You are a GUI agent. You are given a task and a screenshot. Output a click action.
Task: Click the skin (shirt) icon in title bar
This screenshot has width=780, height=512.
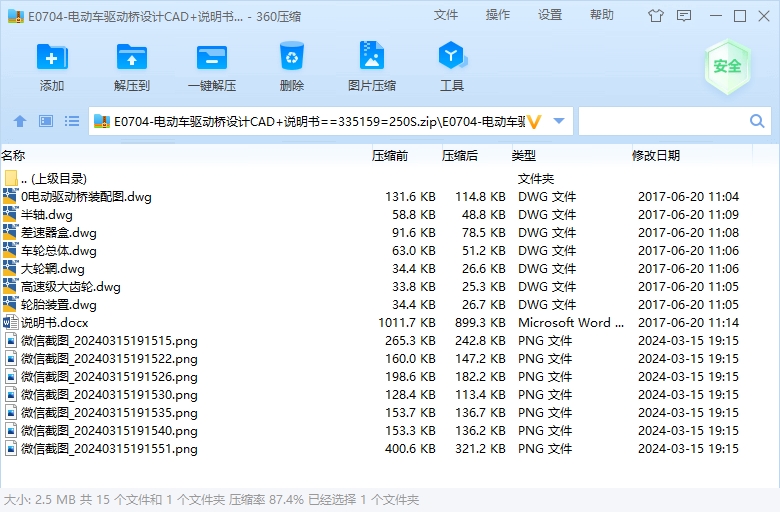coord(656,16)
